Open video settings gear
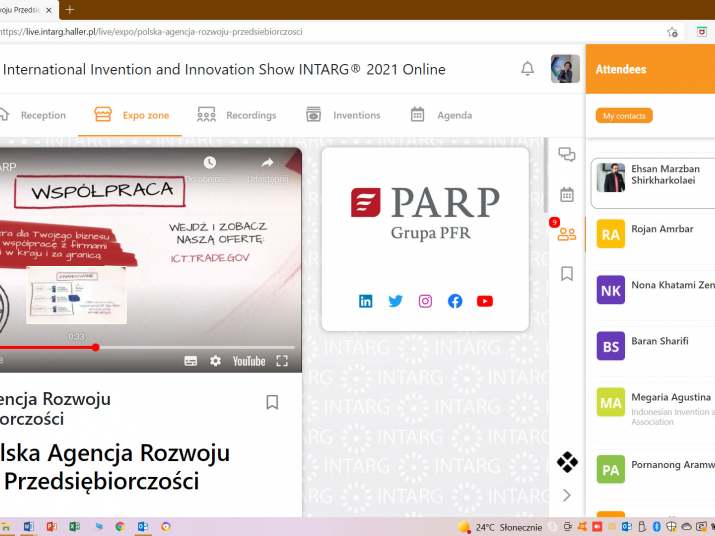The image size is (715, 536). click(215, 361)
